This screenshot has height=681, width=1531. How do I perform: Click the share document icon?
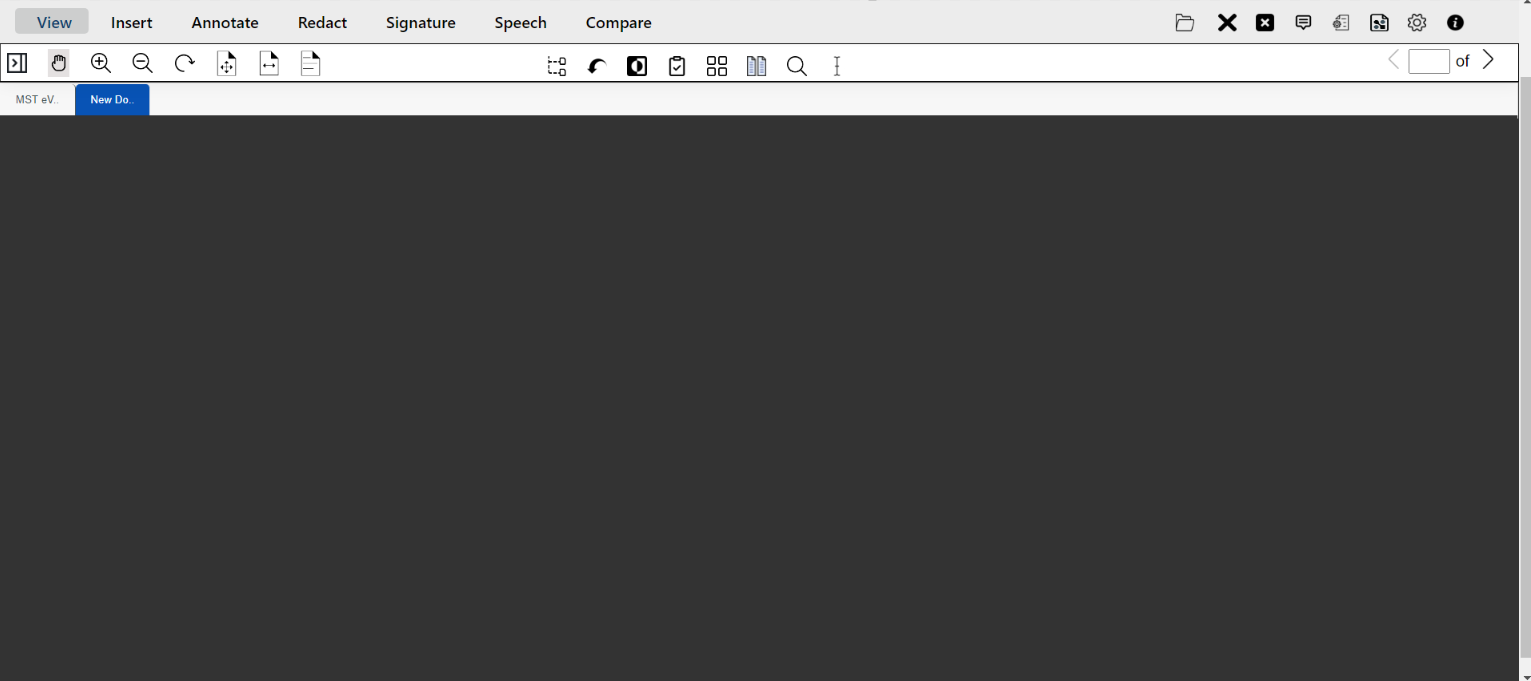[1379, 22]
